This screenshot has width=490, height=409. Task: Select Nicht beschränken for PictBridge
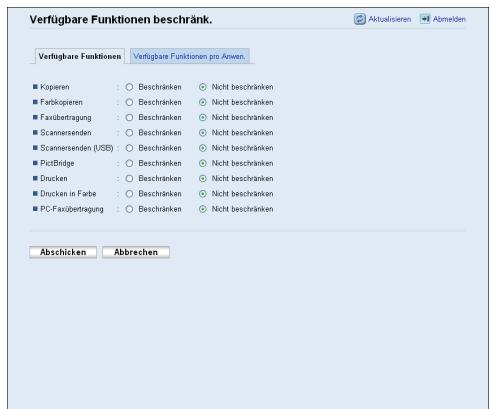[203, 163]
